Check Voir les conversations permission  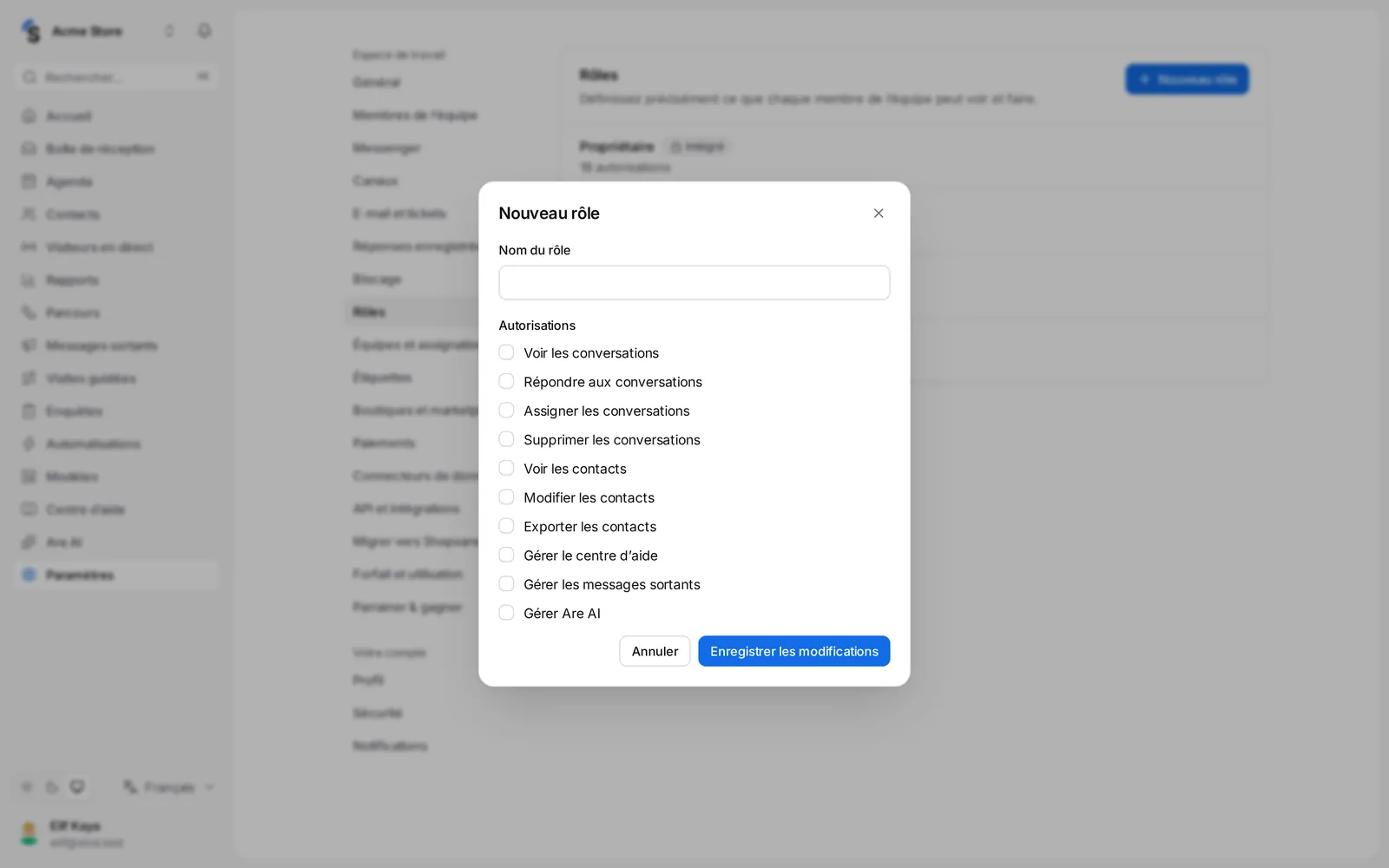pos(506,352)
